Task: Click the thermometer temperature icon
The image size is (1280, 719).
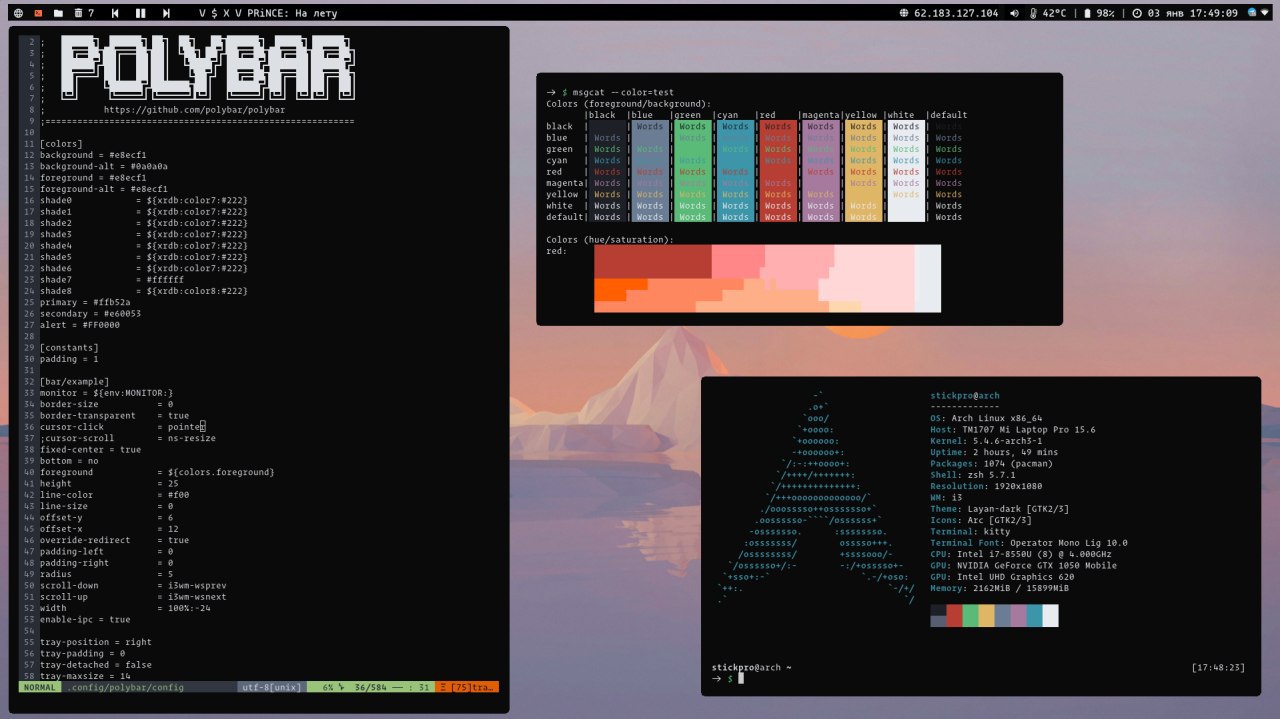Action: (1033, 13)
